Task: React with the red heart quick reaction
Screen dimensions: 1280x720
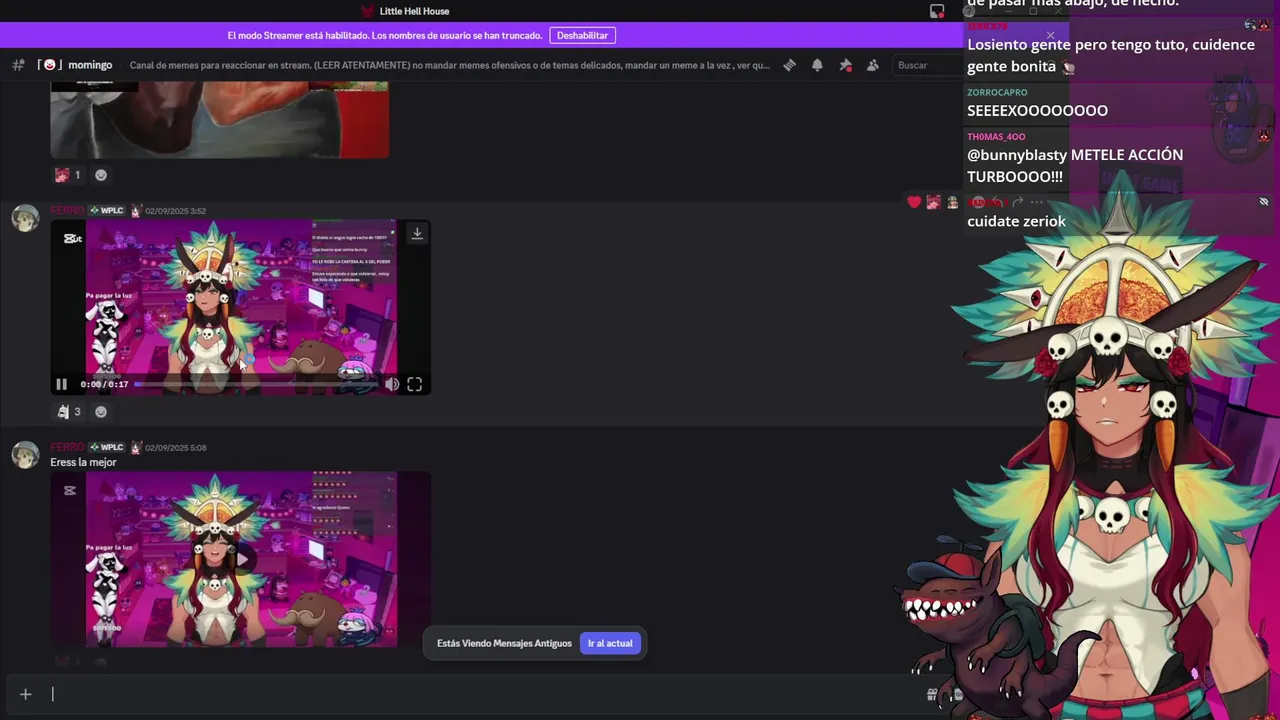Action: pos(914,202)
